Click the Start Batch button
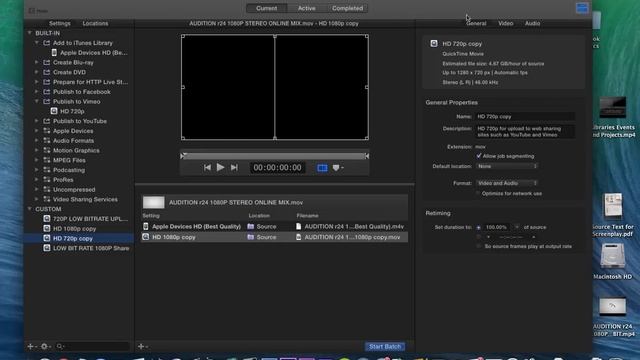This screenshot has height=360, width=640. pyautogui.click(x=385, y=347)
